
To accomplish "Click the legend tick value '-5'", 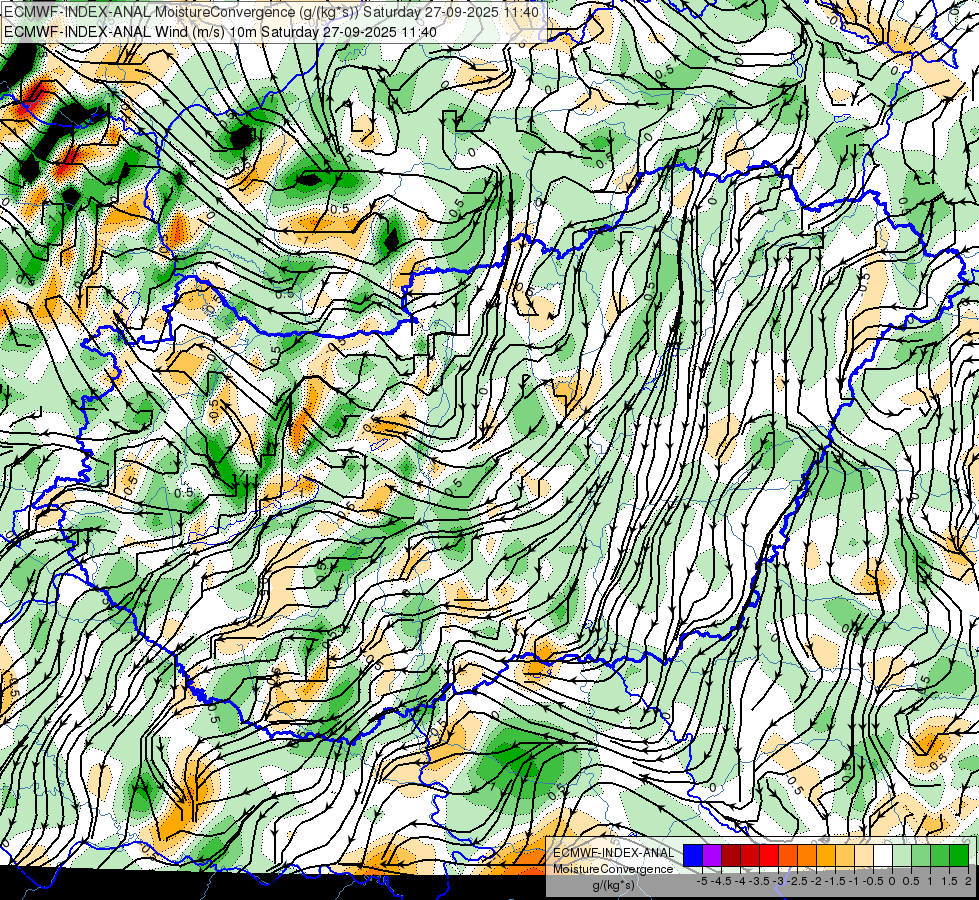I will 702,881.
